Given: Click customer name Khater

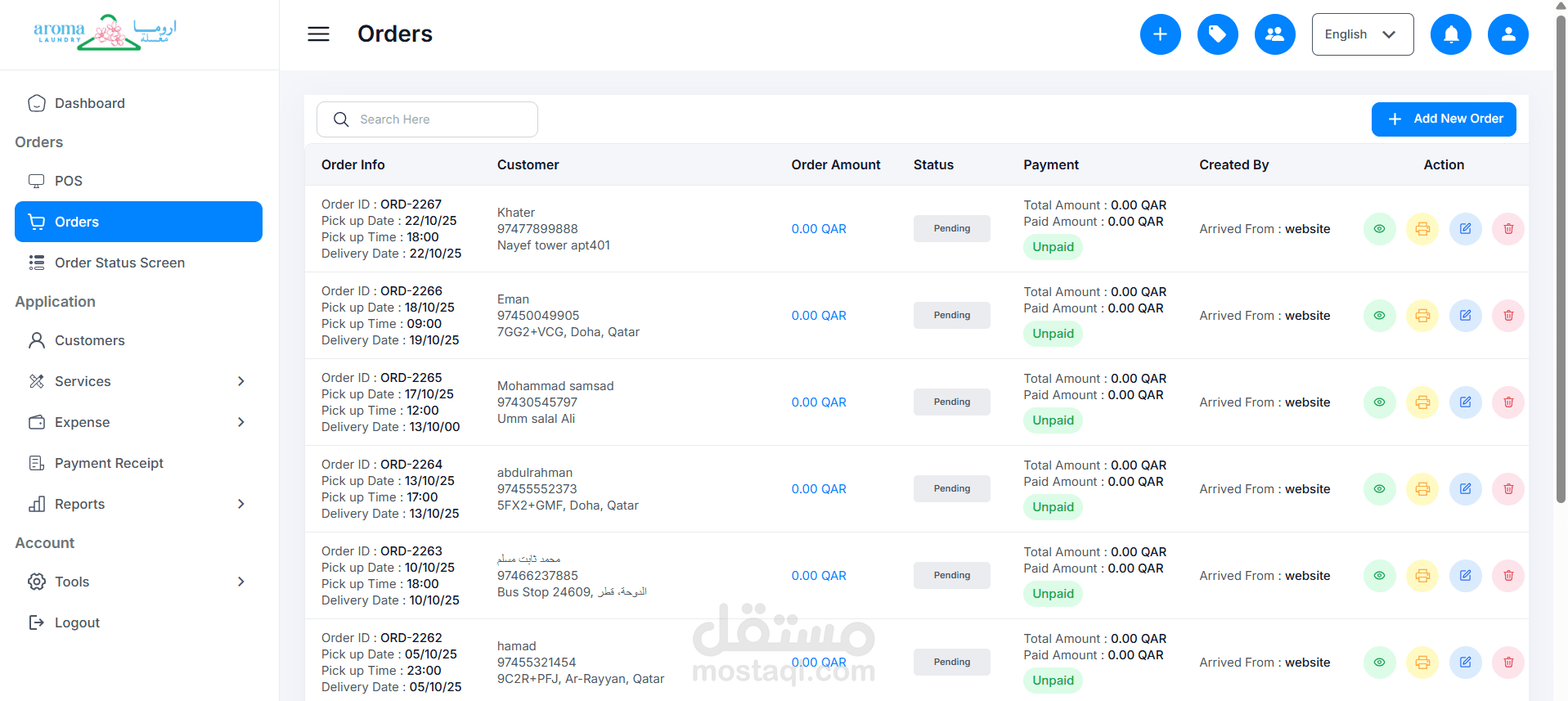Looking at the screenshot, I should [516, 213].
